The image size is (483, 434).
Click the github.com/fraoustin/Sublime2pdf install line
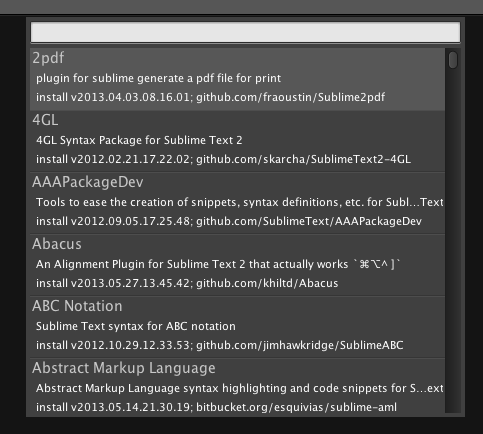(211, 97)
